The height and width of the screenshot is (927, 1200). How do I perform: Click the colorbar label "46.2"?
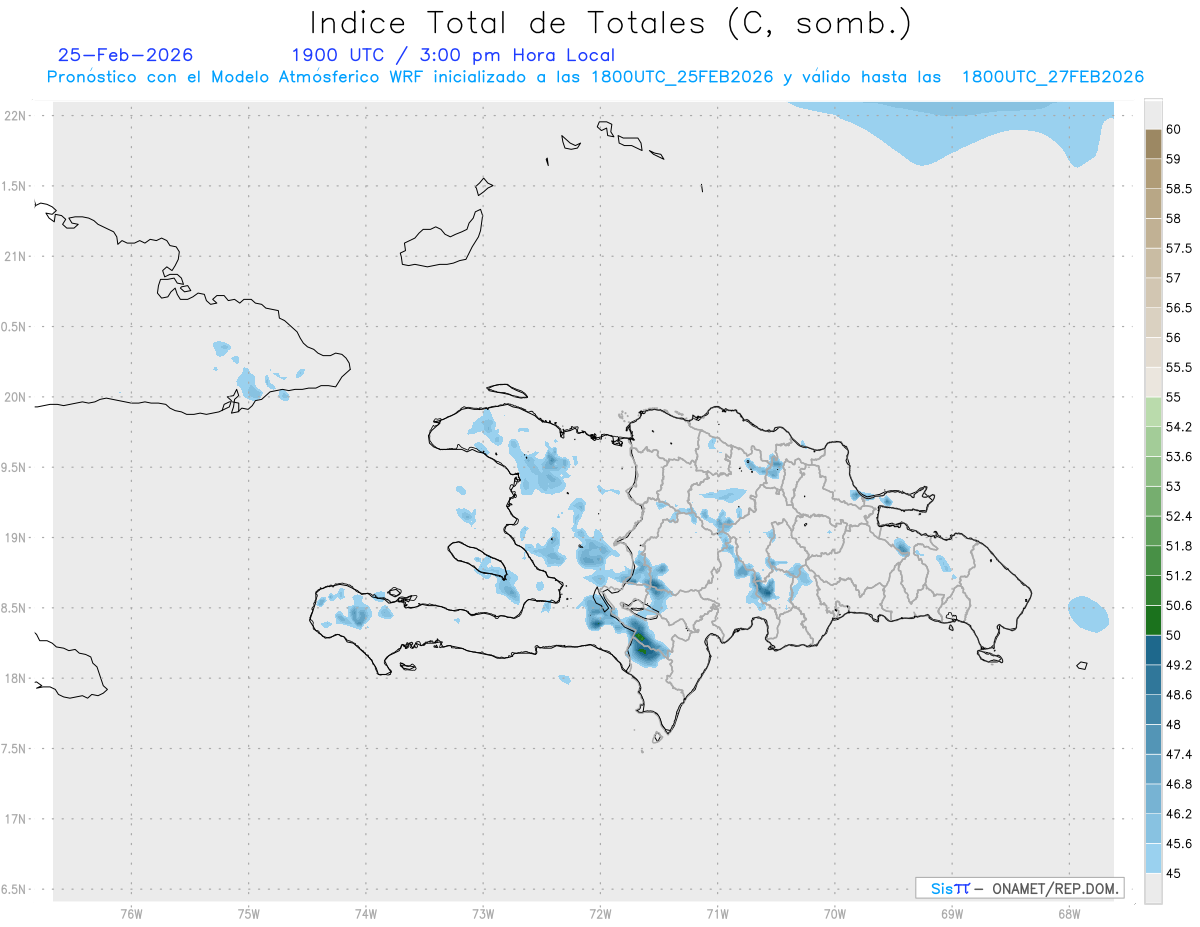coord(1178,814)
